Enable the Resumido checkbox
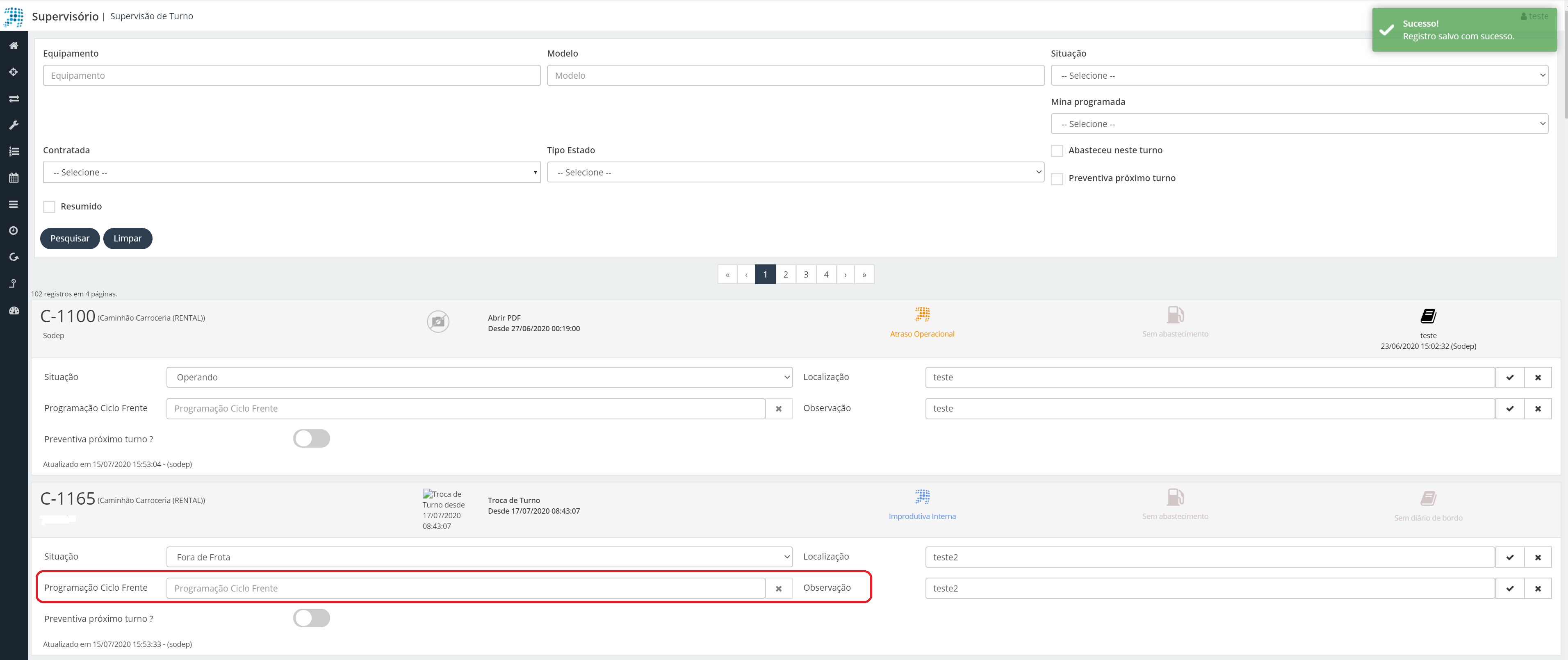1568x660 pixels. point(49,207)
